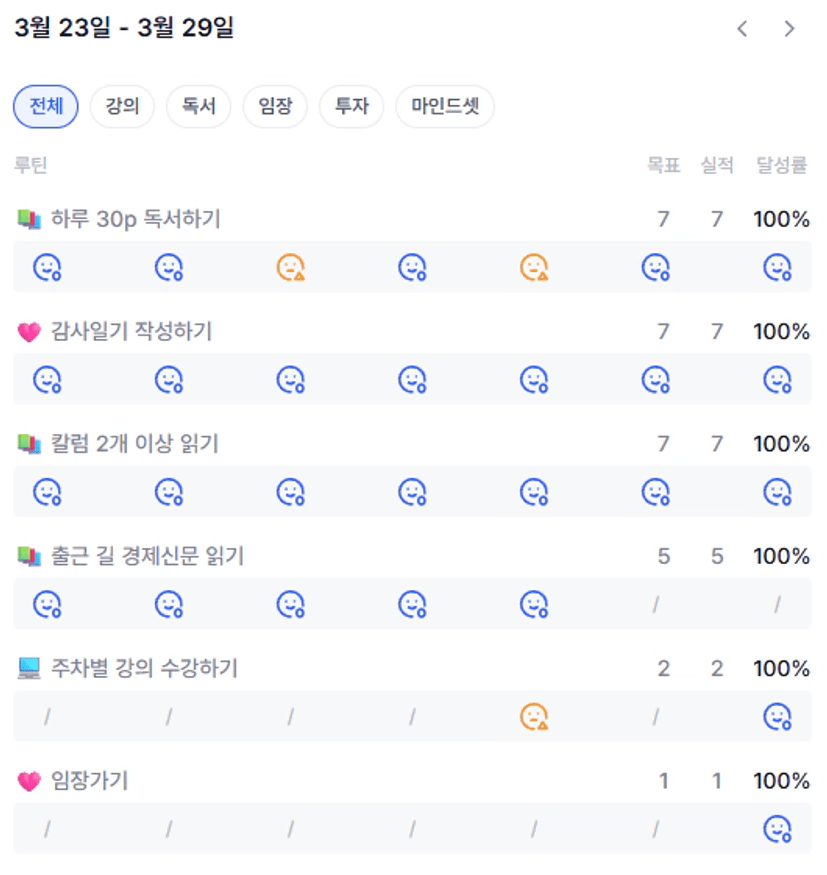Image resolution: width=827 pixels, height=875 pixels.
Task: Go to the next week arrow
Action: click(x=789, y=29)
